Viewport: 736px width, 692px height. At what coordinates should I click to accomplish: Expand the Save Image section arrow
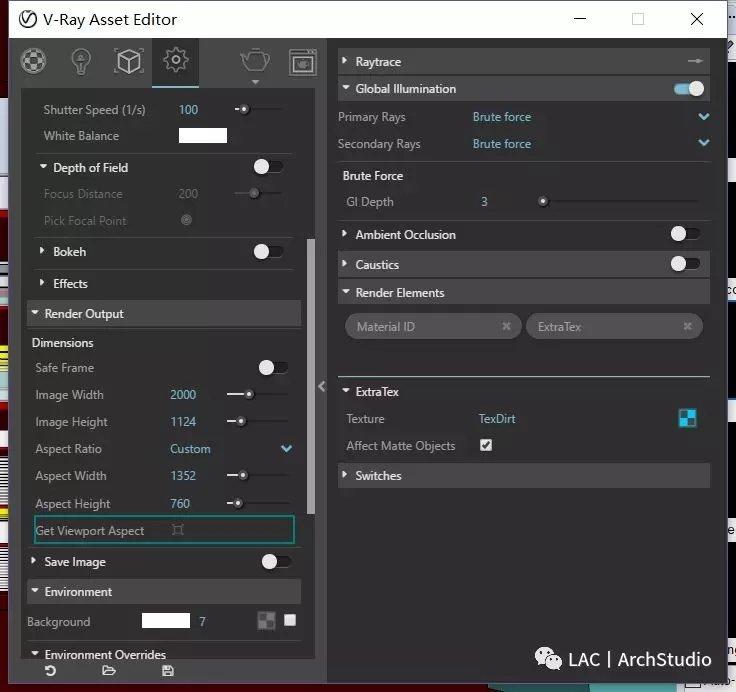(33, 561)
